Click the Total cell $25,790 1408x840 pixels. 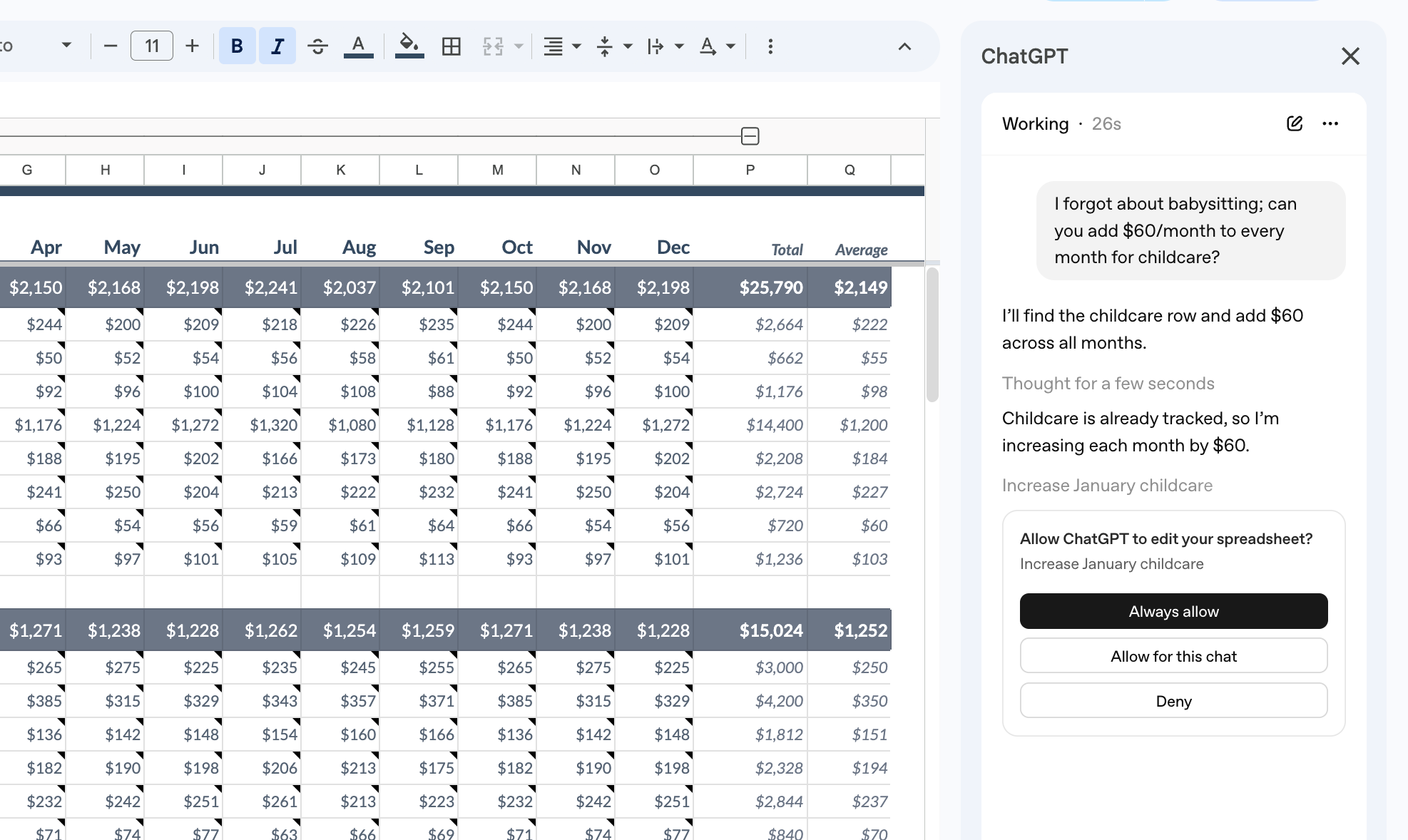pyautogui.click(x=750, y=287)
